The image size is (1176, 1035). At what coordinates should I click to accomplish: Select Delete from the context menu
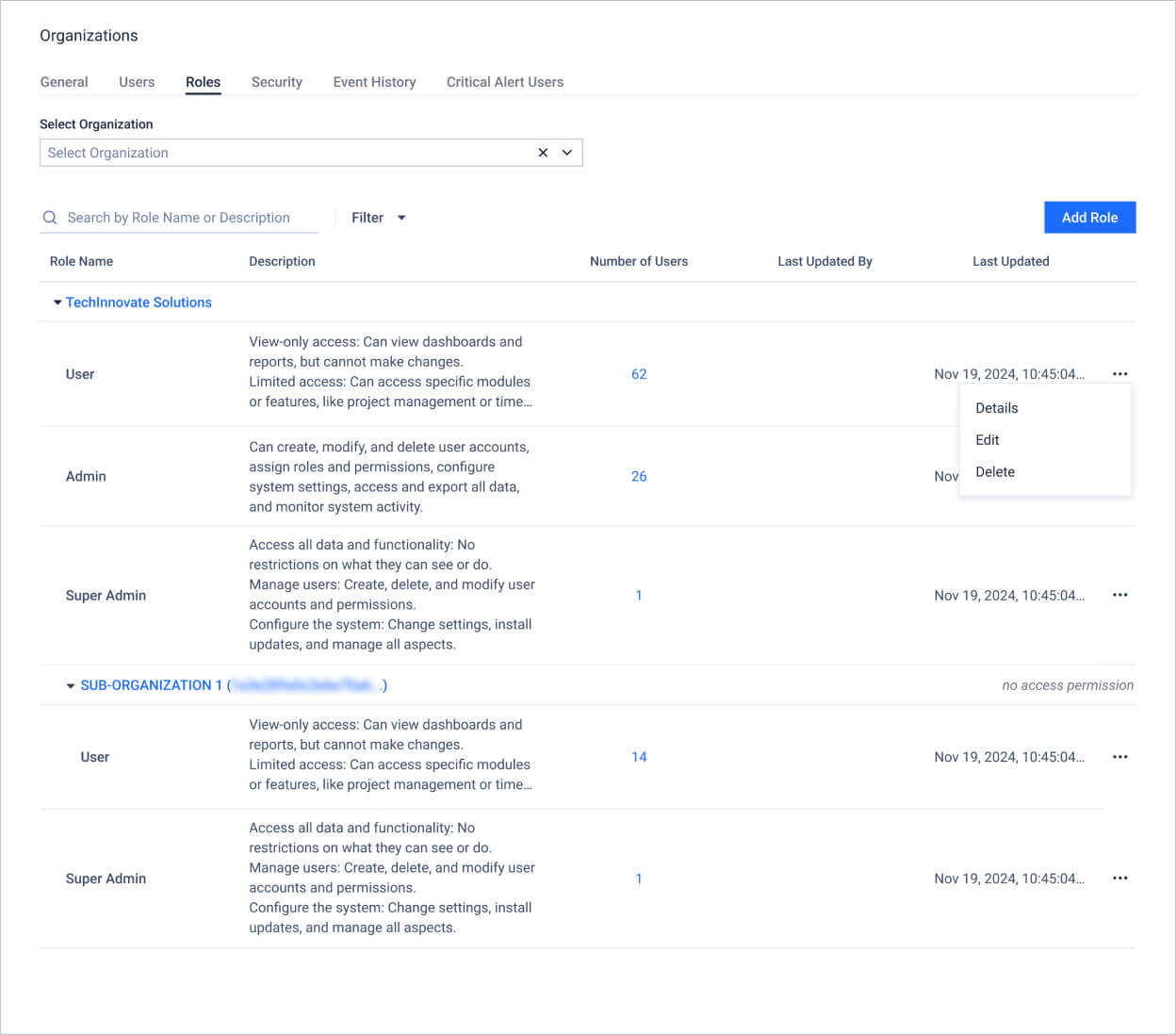click(995, 471)
